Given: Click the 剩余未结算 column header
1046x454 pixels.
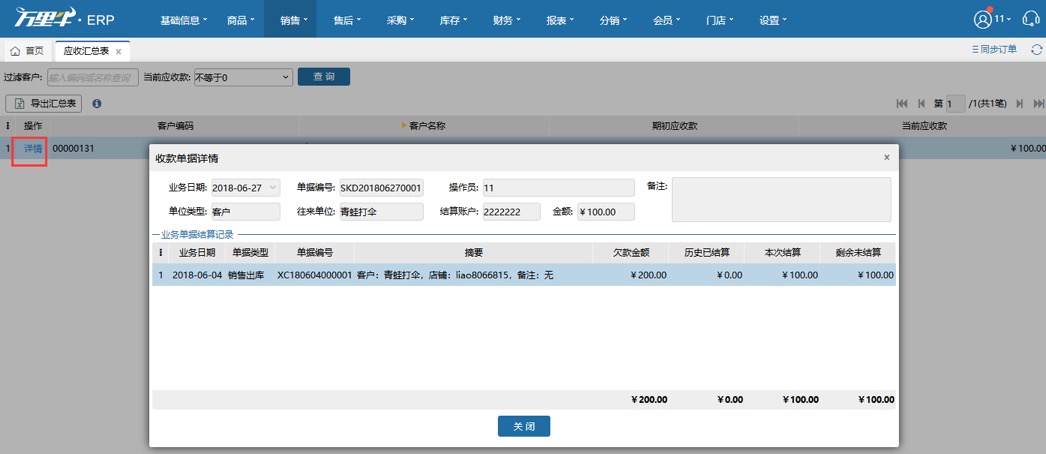Looking at the screenshot, I should click(858, 253).
